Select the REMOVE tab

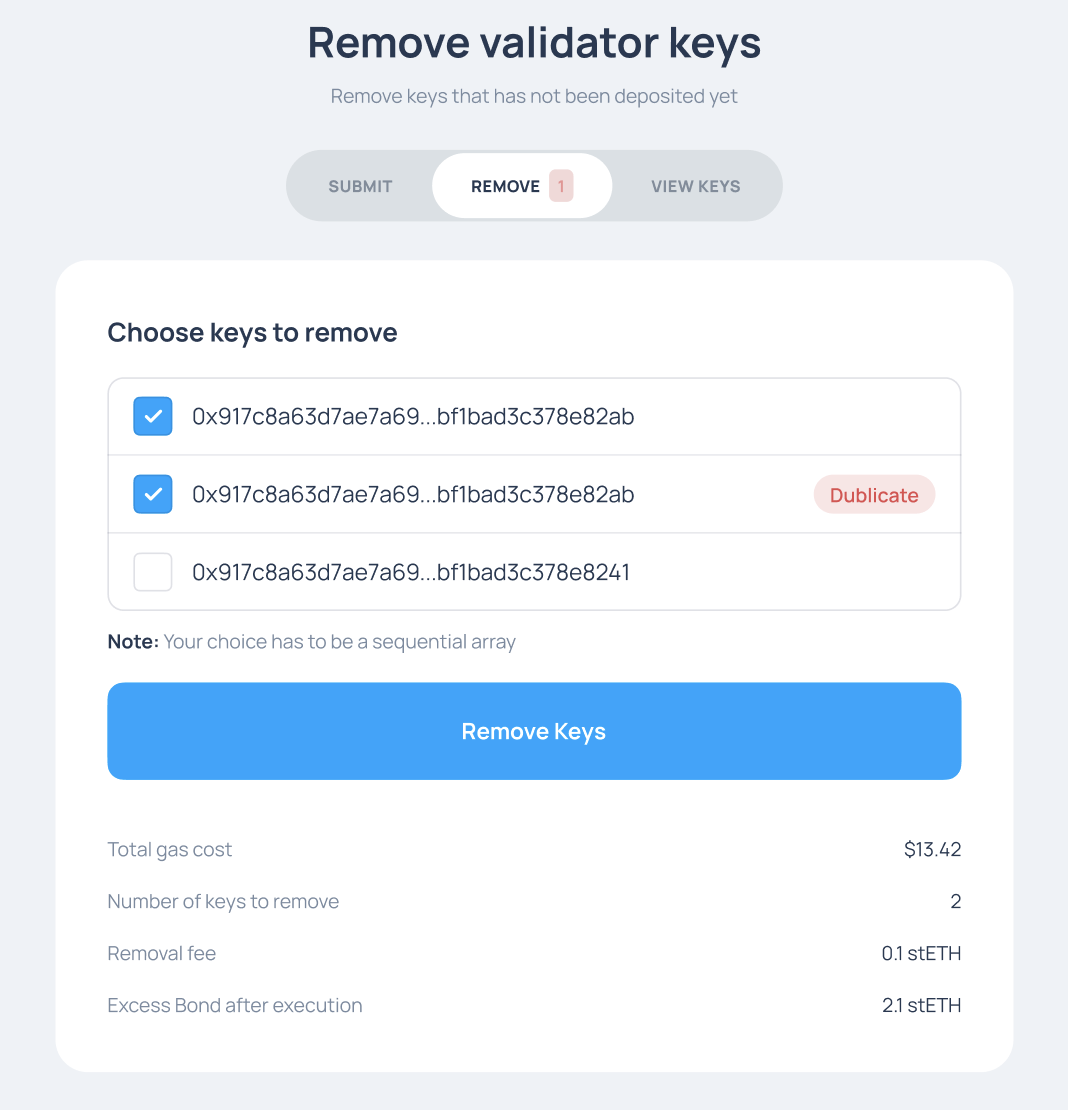pos(505,186)
